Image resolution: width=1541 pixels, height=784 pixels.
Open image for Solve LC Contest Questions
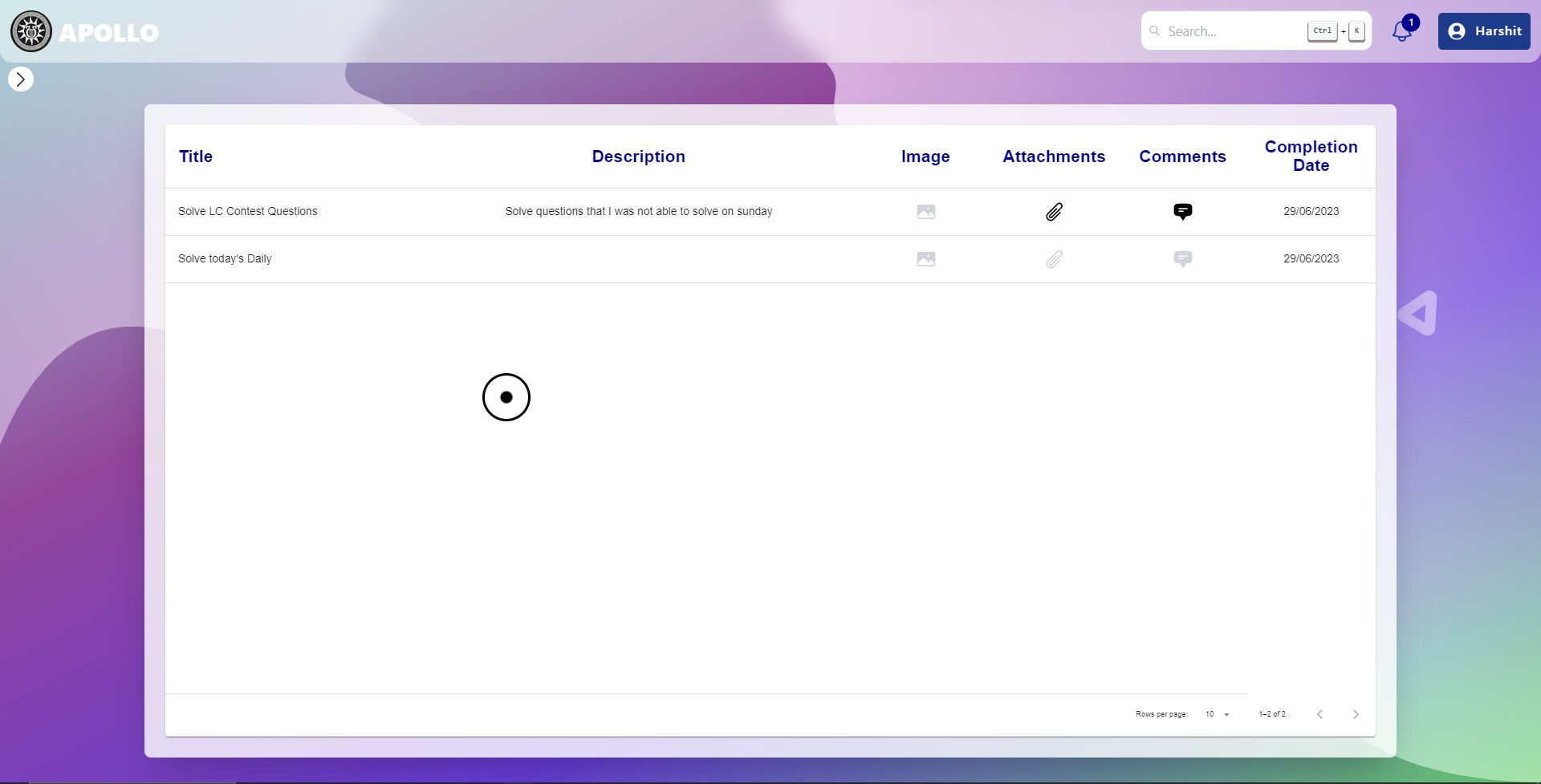[x=925, y=212]
